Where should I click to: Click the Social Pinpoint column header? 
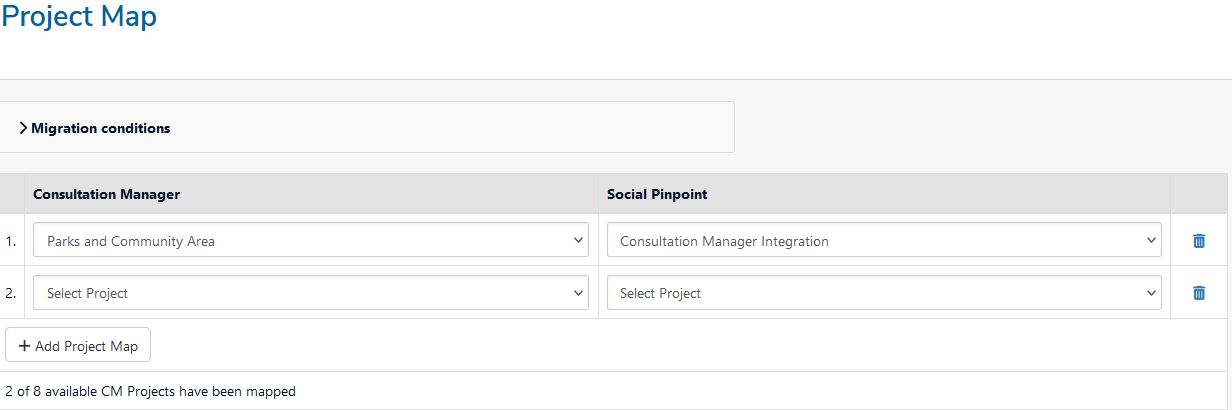click(x=657, y=194)
